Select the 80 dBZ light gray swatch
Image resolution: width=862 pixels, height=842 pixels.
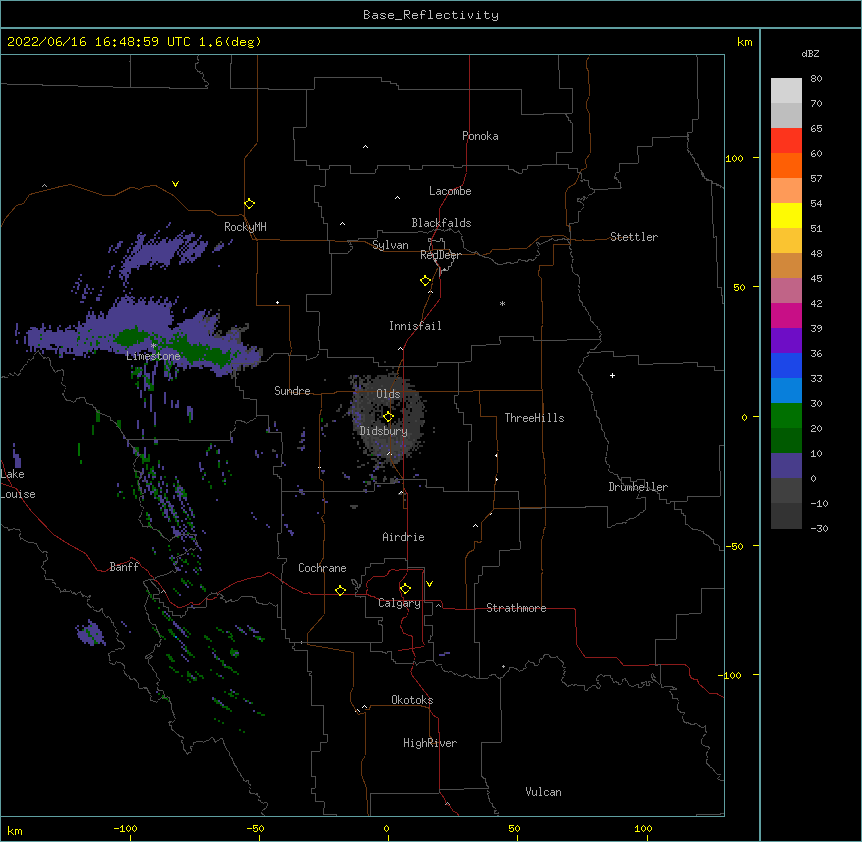tap(786, 90)
